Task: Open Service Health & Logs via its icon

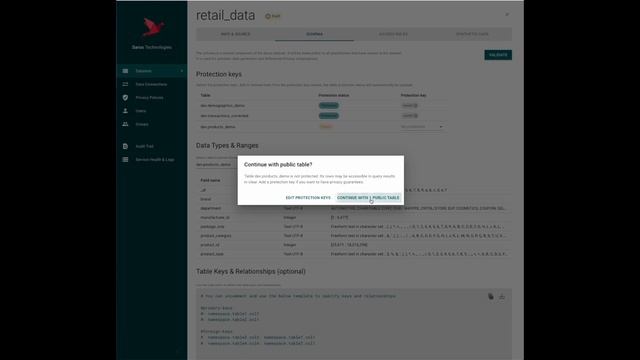Action: (x=125, y=160)
